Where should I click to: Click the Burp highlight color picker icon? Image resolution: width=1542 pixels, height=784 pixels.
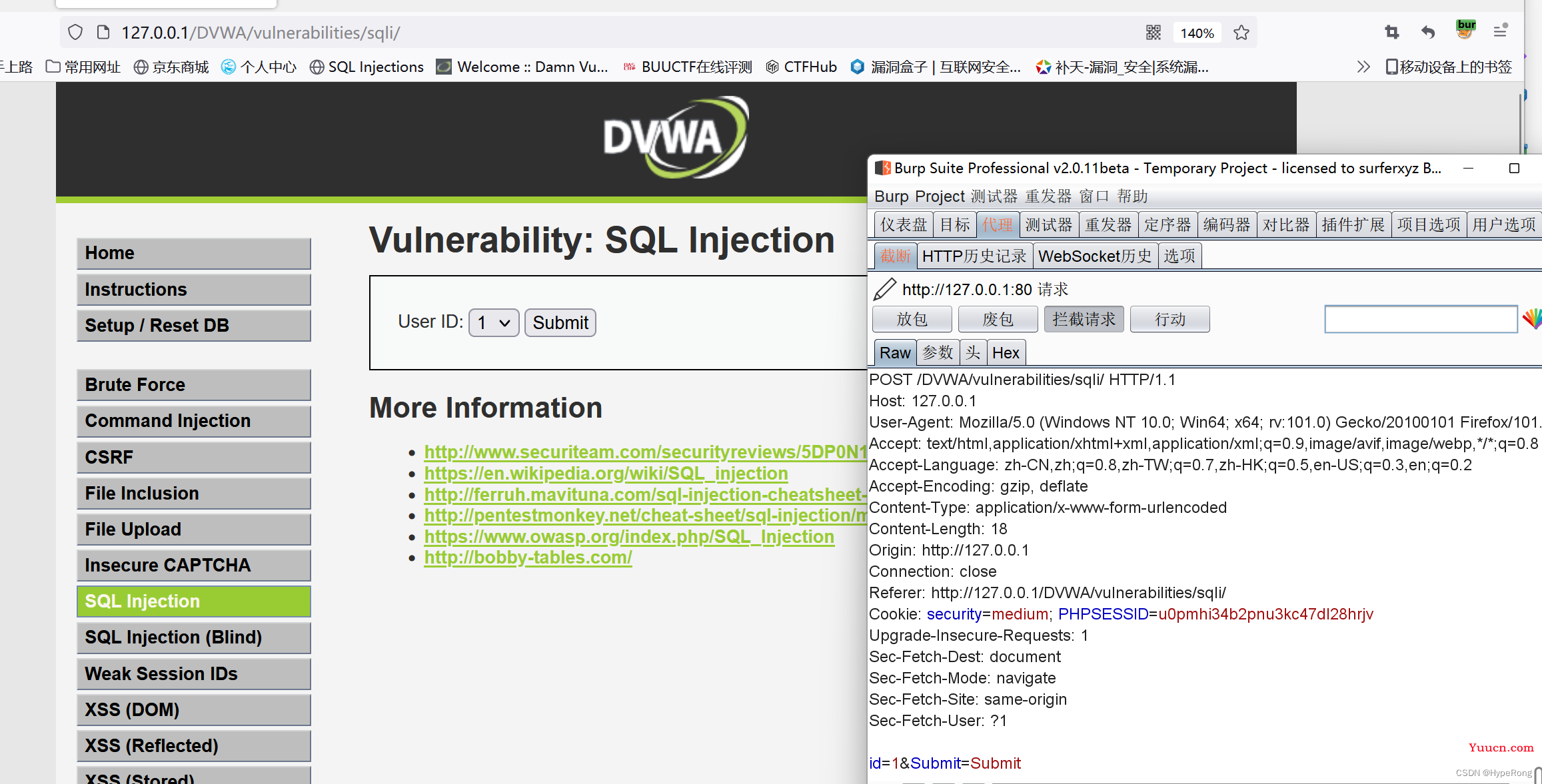(1532, 319)
